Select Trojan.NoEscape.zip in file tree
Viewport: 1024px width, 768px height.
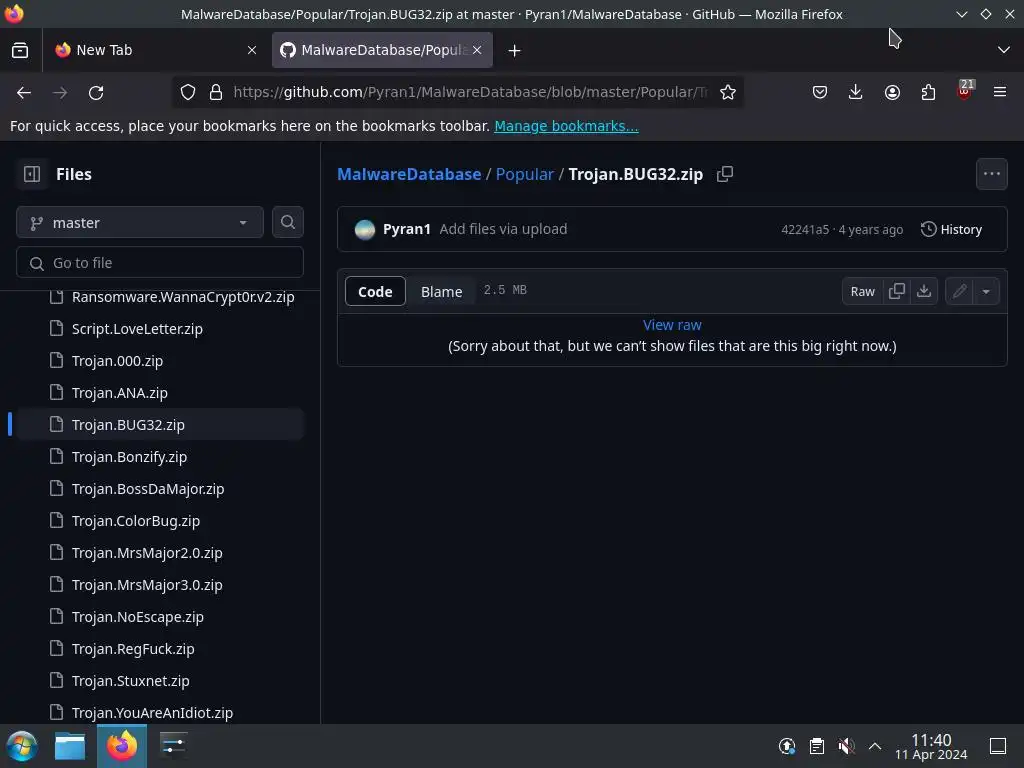click(160, 616)
